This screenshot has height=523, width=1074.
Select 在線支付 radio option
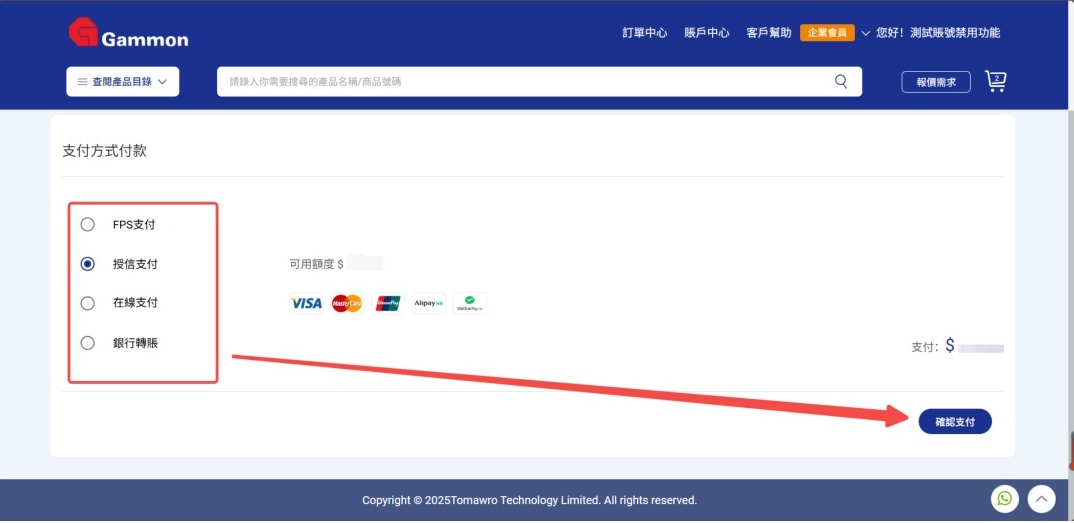coord(88,303)
